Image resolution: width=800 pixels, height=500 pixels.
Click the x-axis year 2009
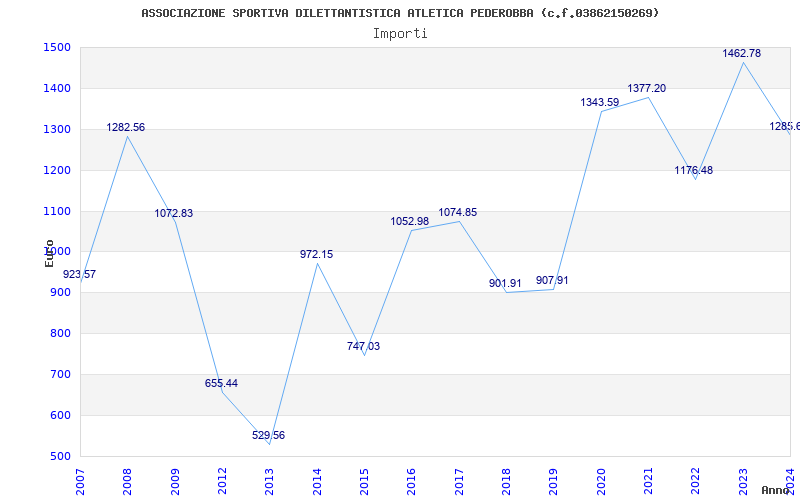[x=175, y=482]
